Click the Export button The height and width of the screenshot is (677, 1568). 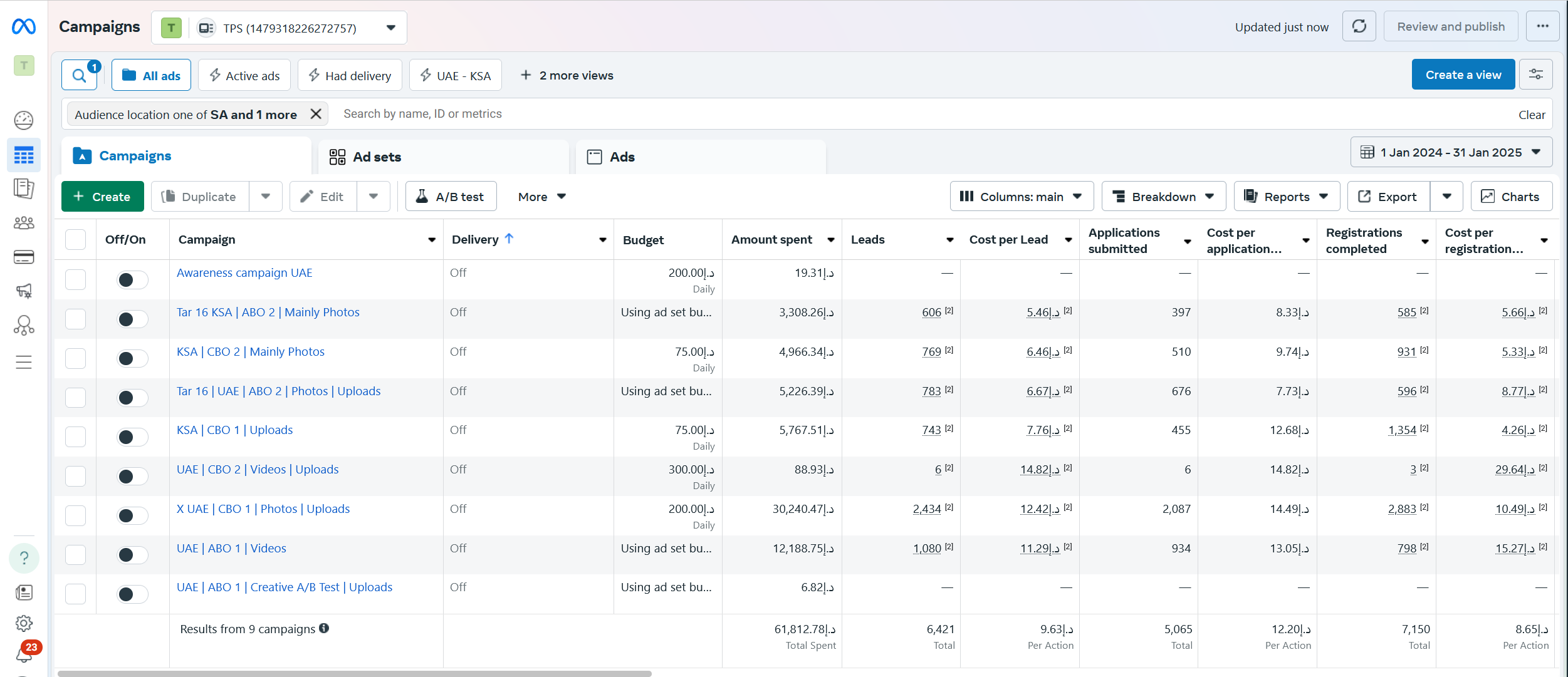[x=1389, y=197]
